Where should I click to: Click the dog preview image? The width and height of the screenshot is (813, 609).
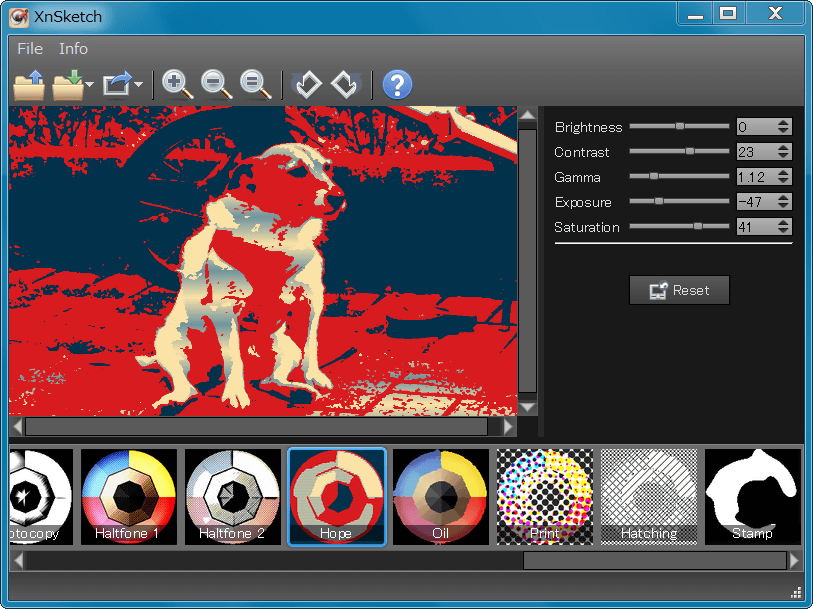(263, 261)
